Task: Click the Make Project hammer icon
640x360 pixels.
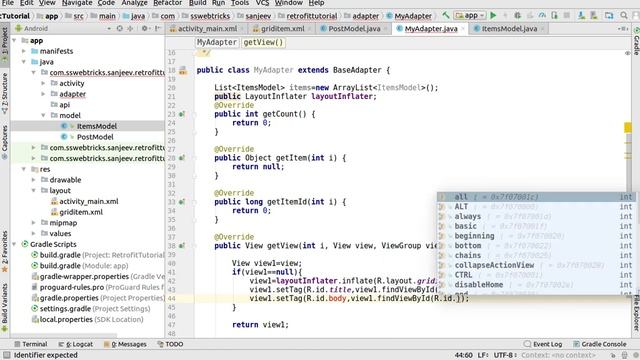Action: [x=446, y=16]
